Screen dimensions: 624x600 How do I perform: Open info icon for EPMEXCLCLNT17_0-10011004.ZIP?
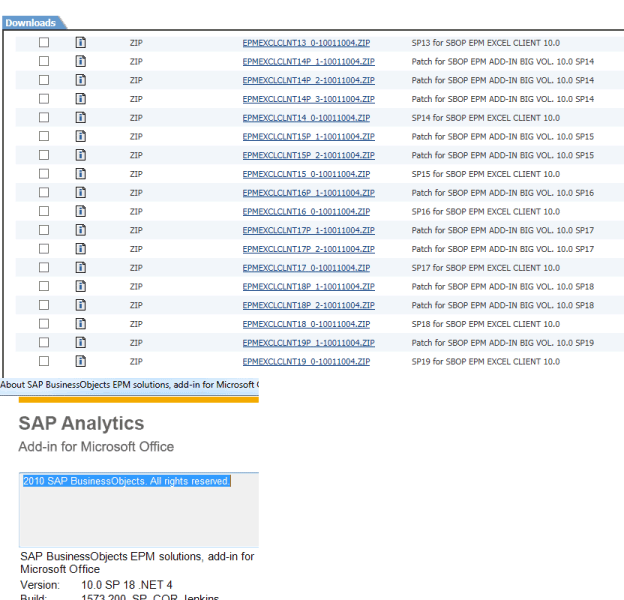pyautogui.click(x=81, y=267)
